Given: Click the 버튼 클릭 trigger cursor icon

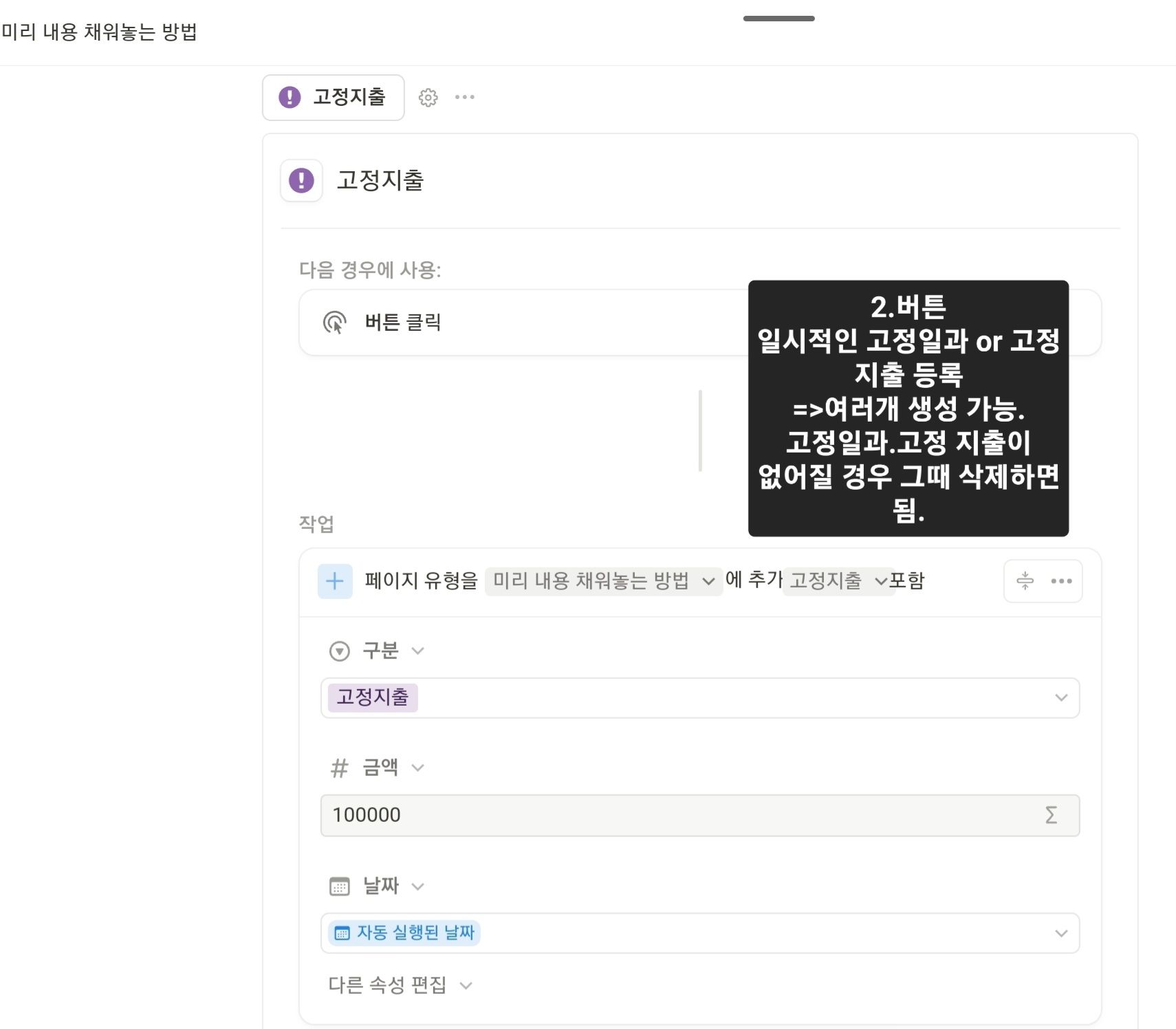Looking at the screenshot, I should pyautogui.click(x=334, y=323).
